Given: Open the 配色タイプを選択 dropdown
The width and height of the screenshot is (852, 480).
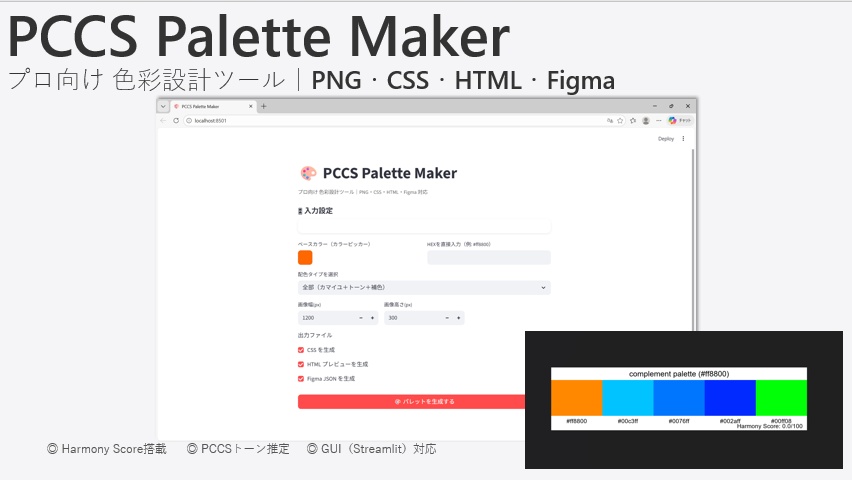Looking at the screenshot, I should [424, 288].
